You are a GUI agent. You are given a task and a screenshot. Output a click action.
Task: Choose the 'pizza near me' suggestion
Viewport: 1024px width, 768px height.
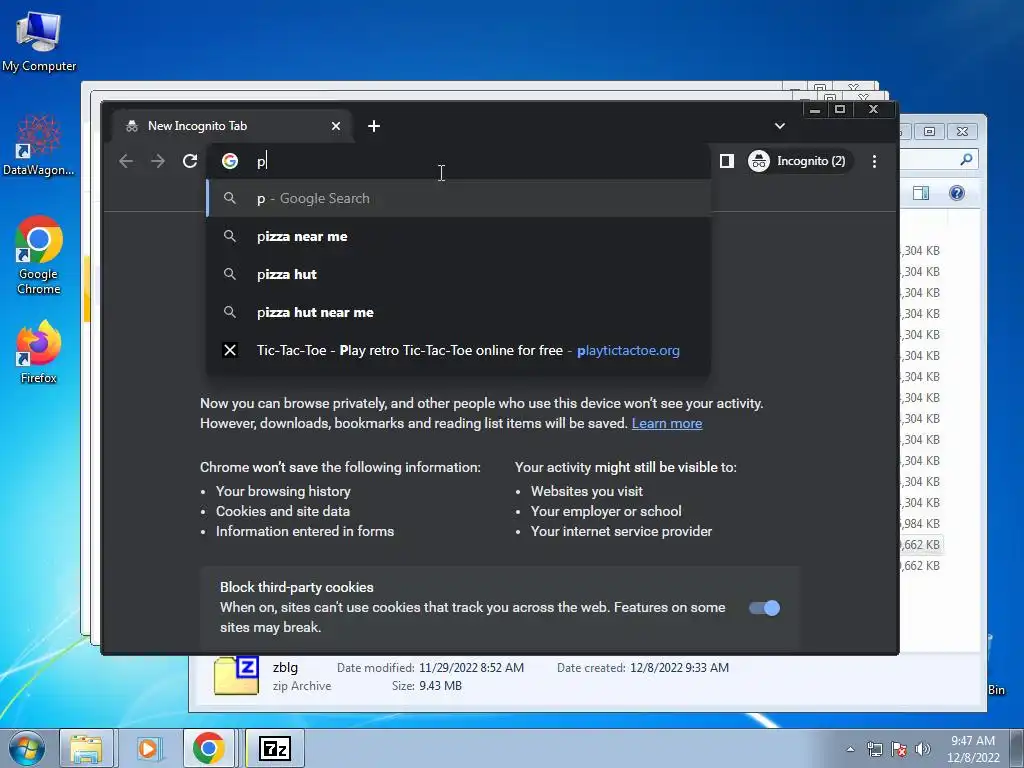(x=458, y=236)
